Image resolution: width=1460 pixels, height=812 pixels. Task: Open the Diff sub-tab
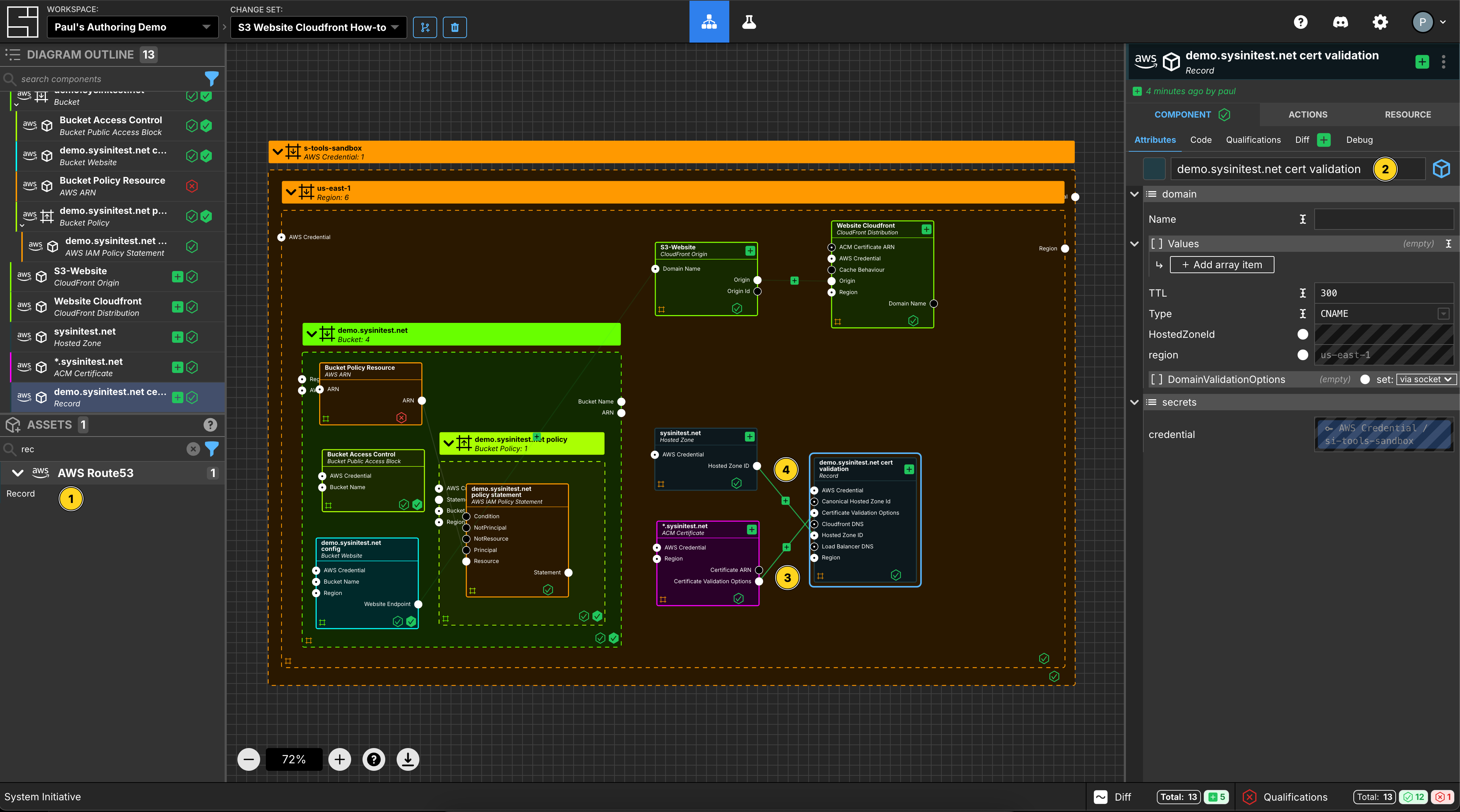[x=1313, y=140]
